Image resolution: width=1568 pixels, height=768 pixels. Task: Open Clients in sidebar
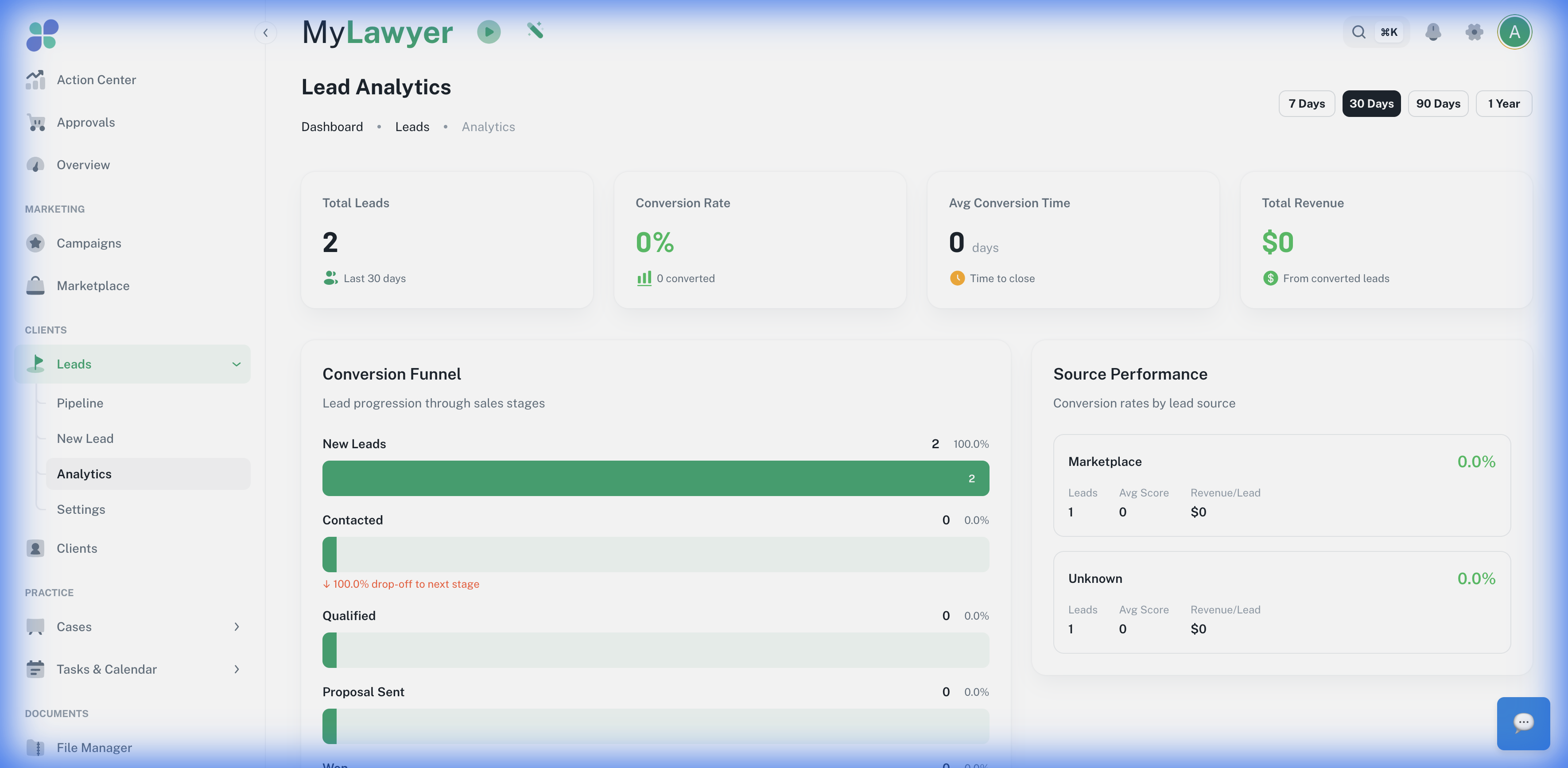coord(132,548)
